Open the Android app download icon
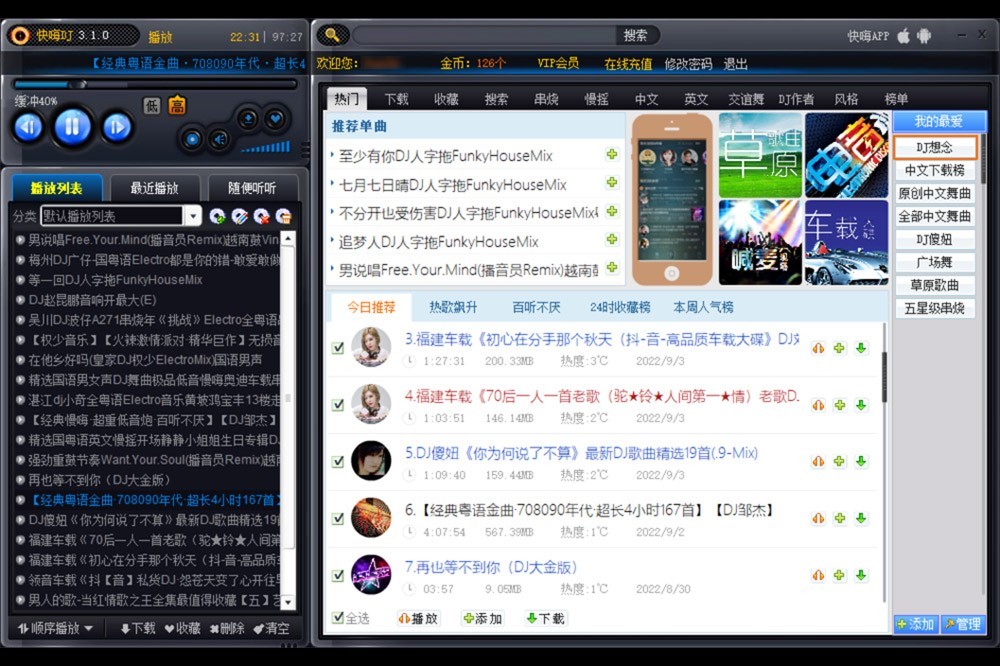This screenshot has height=666, width=1000. 924,36
